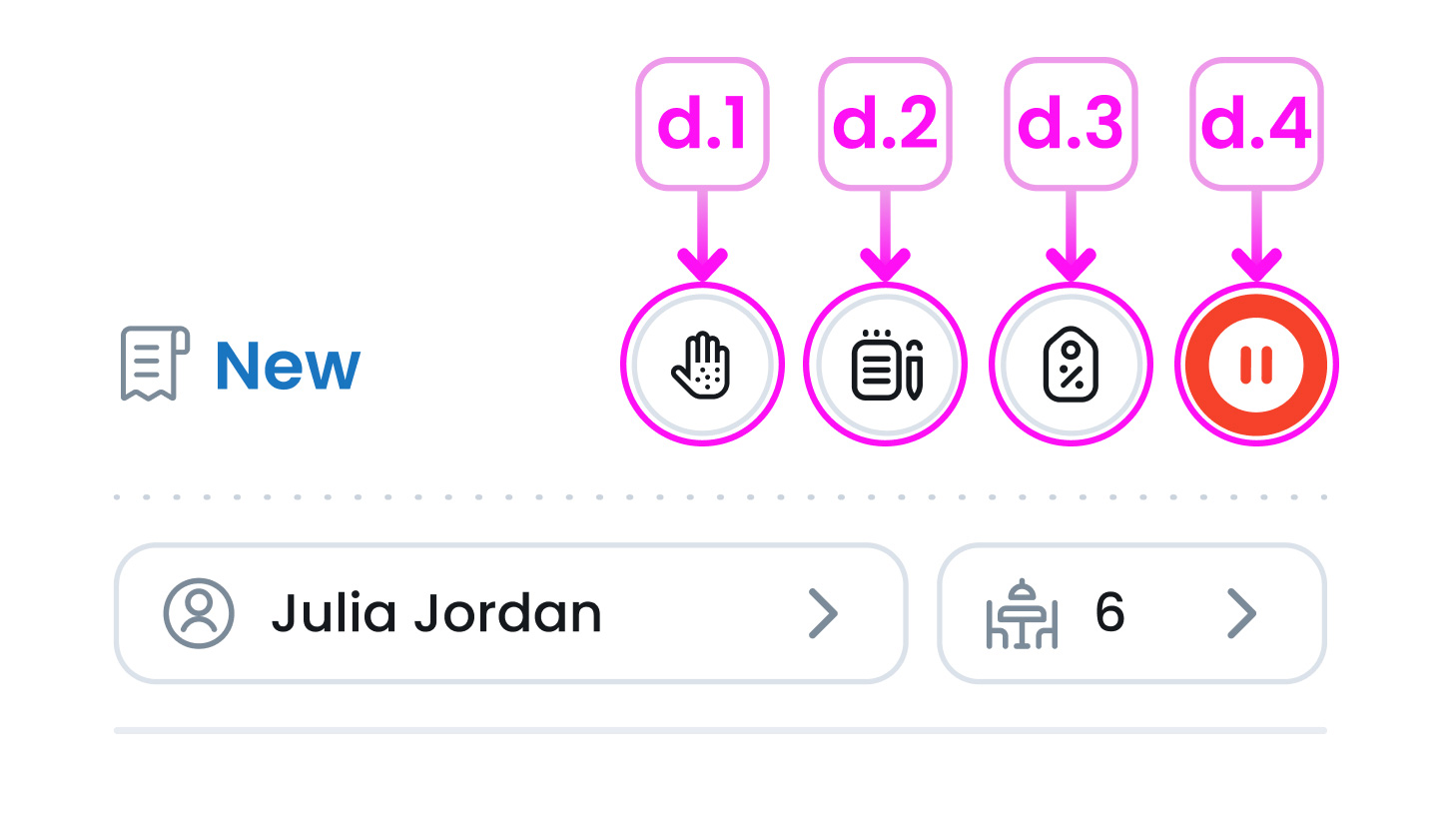The image size is (1456, 821).
Task: Click the d.2 annotation label
Action: point(886,124)
